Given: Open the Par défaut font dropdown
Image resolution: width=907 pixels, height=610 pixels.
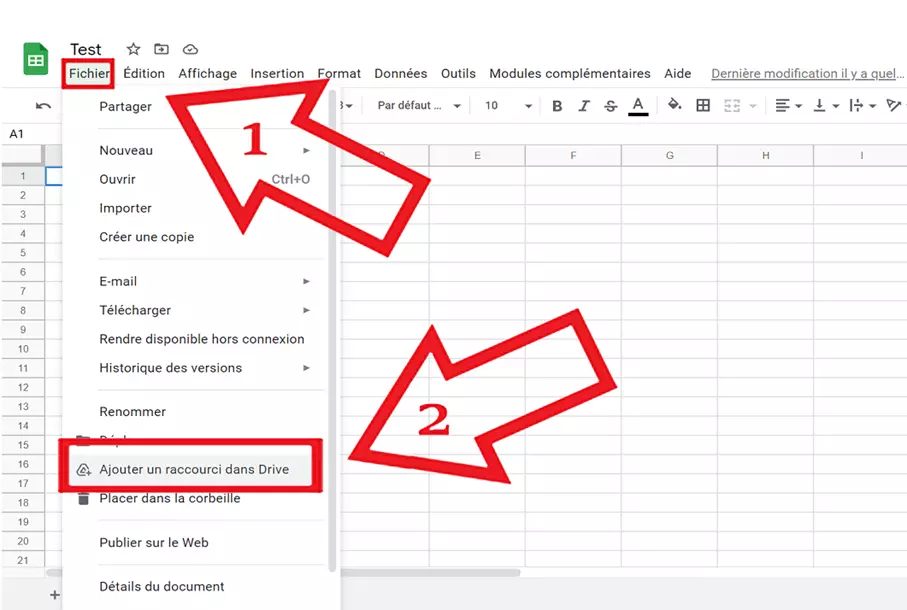Looking at the screenshot, I should click(x=418, y=105).
